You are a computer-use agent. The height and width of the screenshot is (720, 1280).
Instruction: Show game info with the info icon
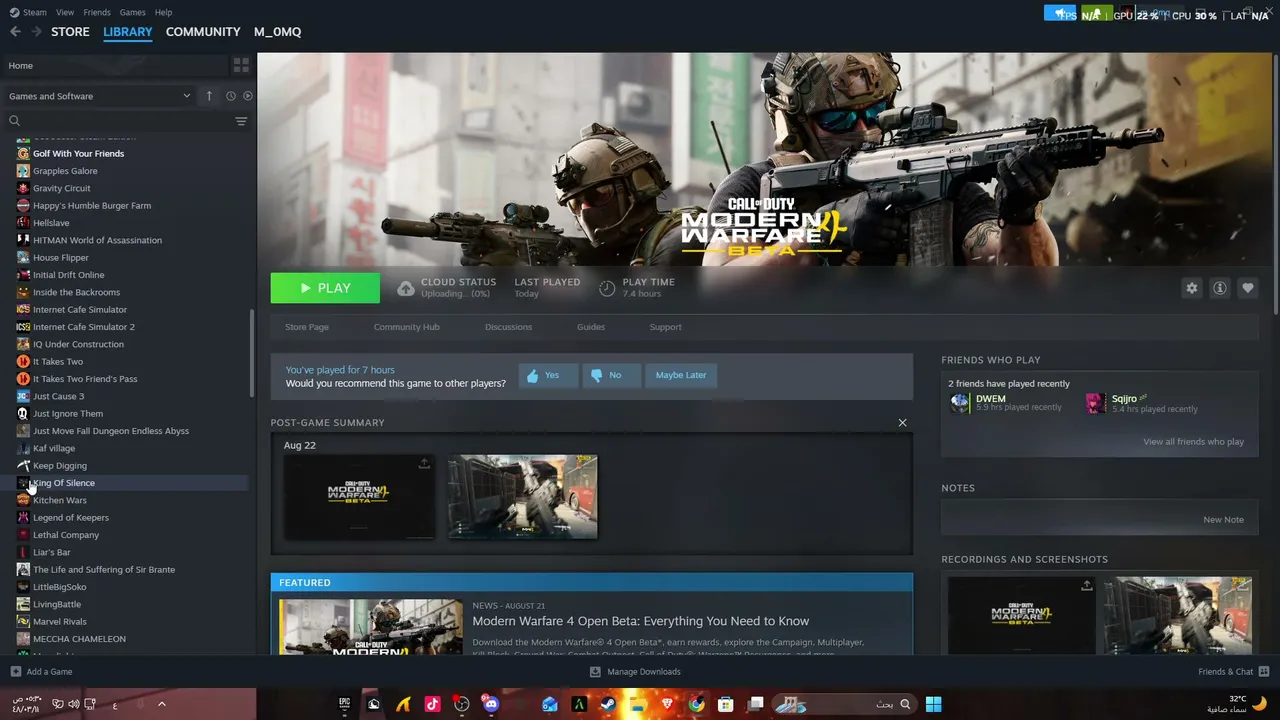click(1219, 288)
